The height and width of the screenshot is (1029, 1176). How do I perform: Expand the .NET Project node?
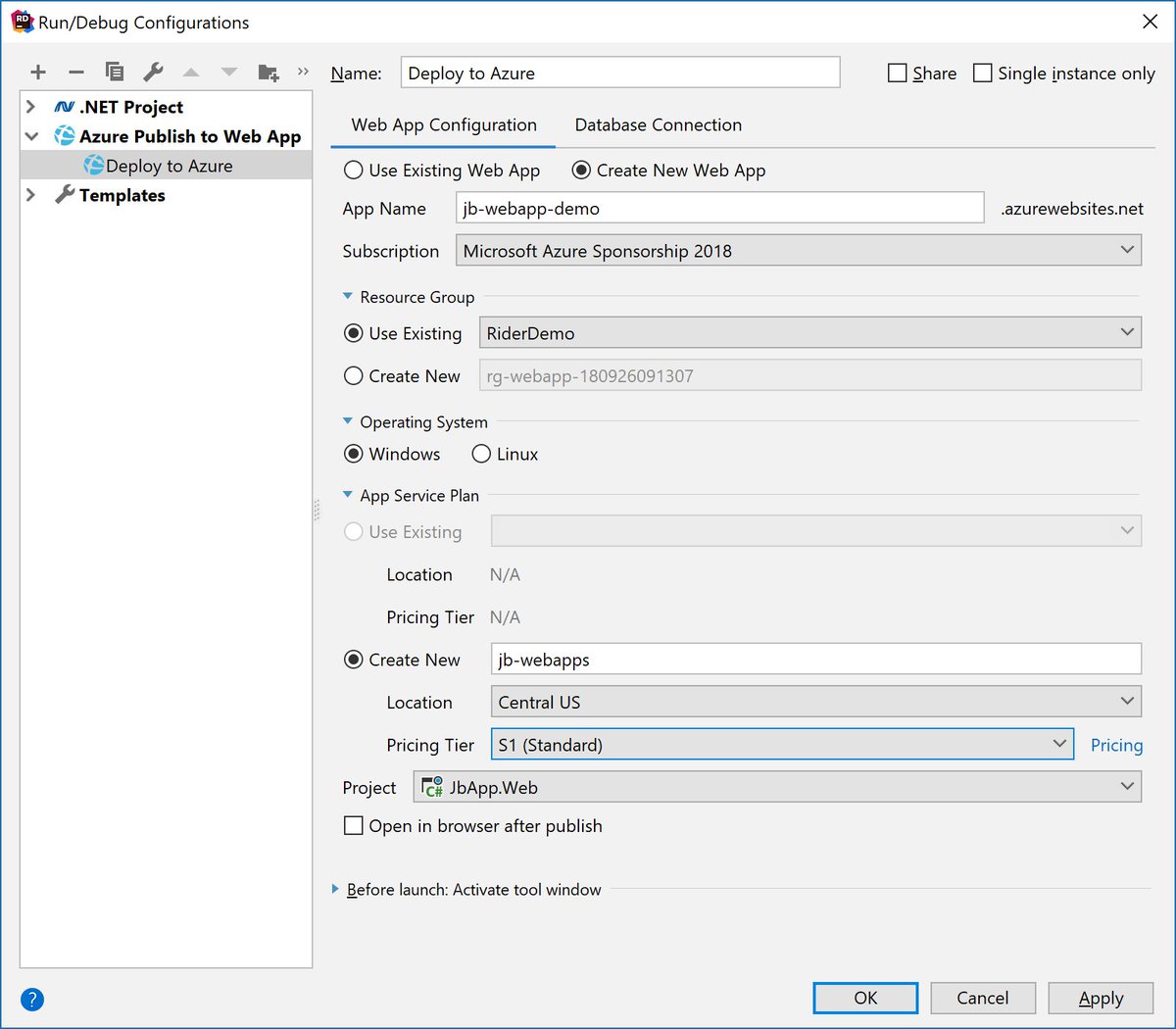point(31,107)
